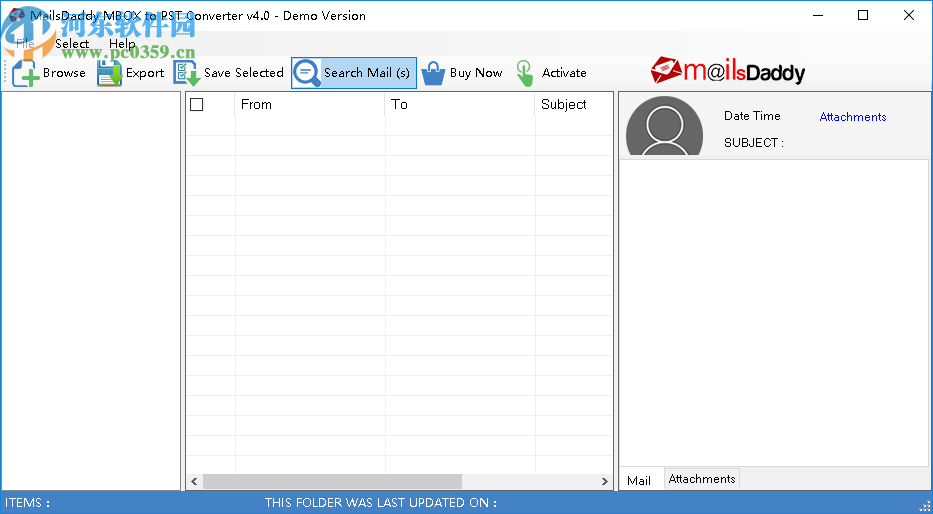Open the Help menu

pos(122,43)
